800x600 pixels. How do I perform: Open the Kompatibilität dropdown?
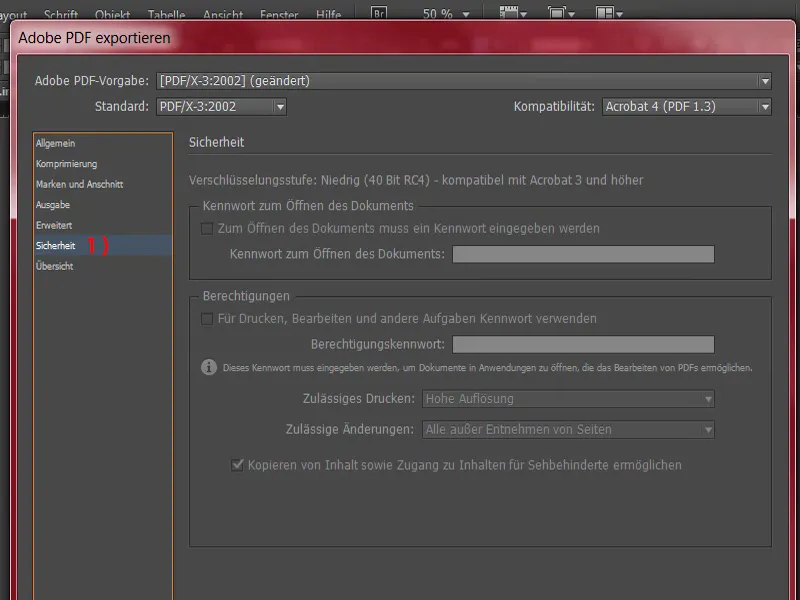tap(687, 107)
